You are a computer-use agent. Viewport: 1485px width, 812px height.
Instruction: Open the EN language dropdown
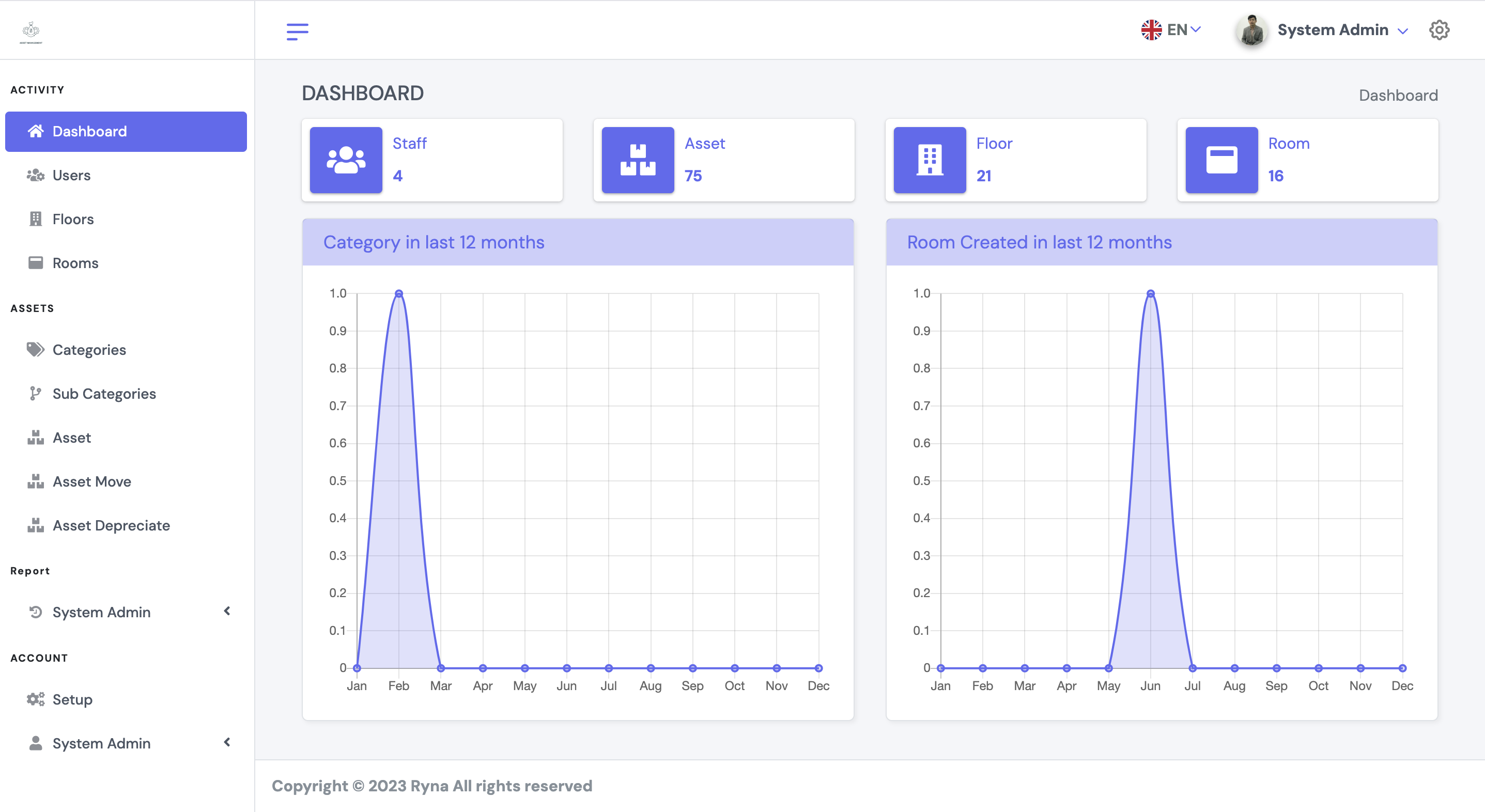click(1171, 30)
